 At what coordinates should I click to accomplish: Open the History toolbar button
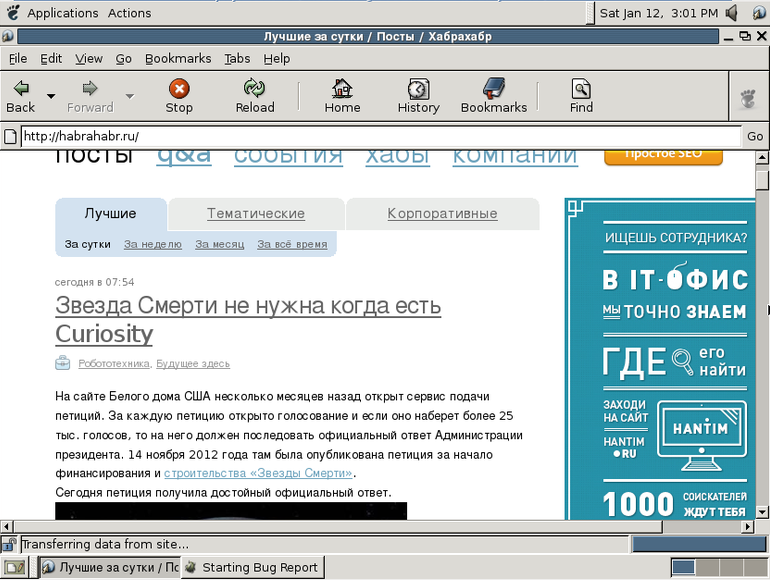click(418, 96)
